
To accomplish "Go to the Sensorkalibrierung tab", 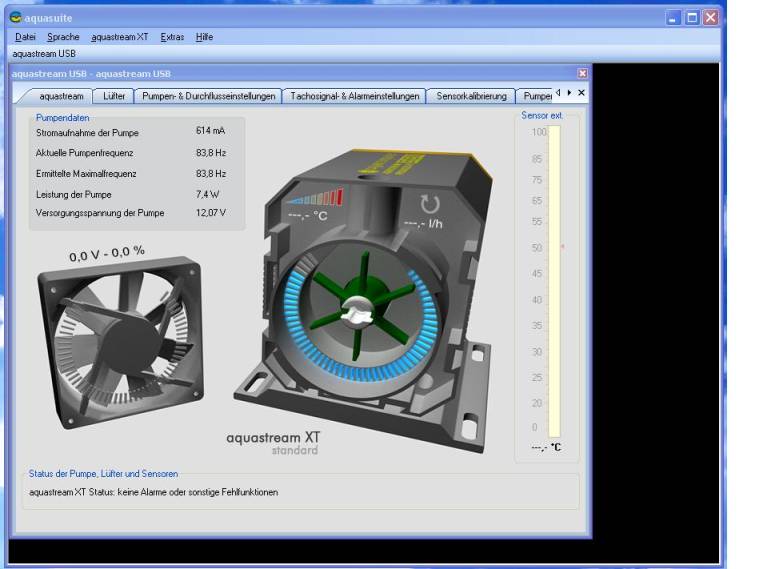I will coord(472,96).
